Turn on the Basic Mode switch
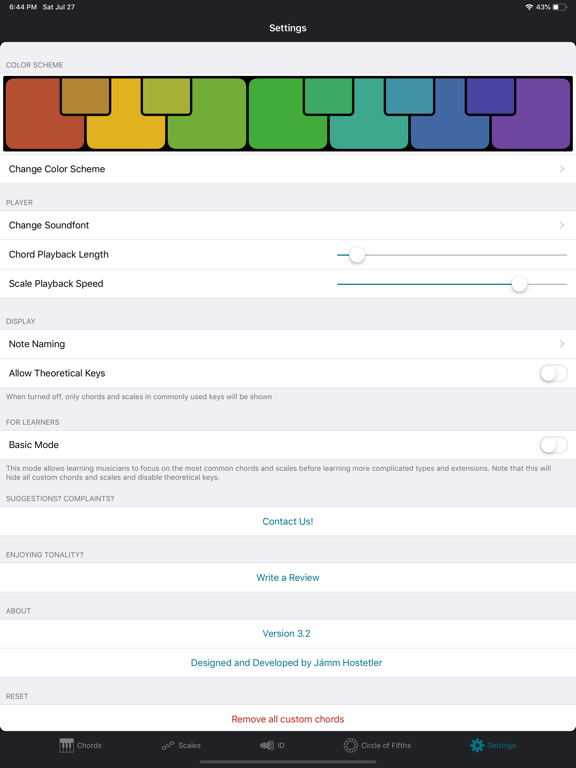 tap(553, 445)
